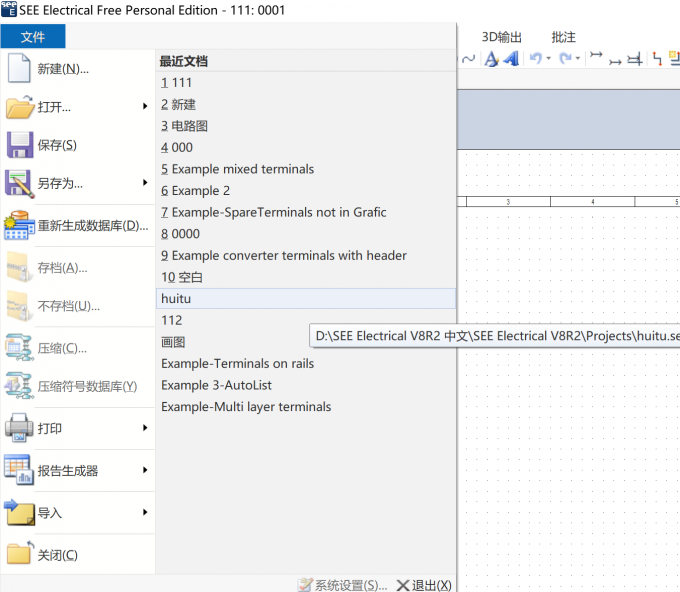Expand the 报告生成器 submenu arrow
The image size is (680, 592).
tap(145, 470)
